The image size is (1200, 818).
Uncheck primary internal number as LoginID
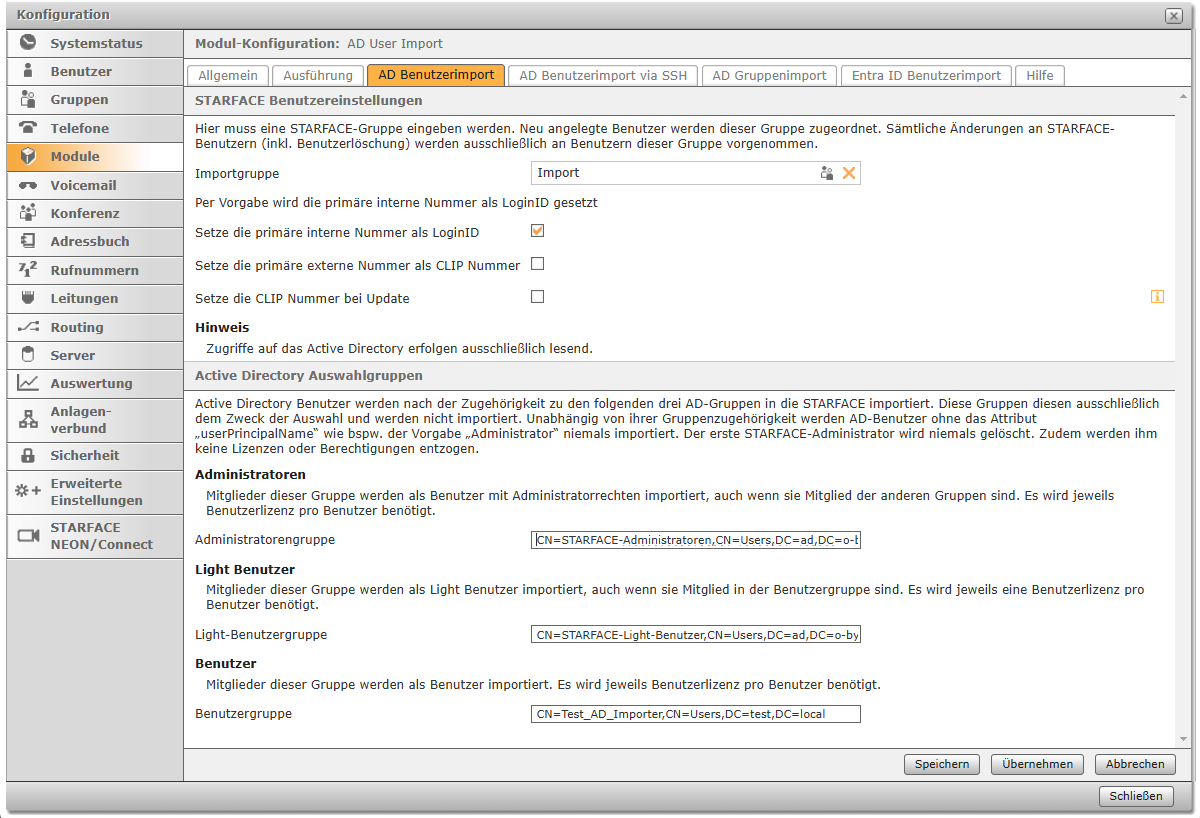point(537,231)
